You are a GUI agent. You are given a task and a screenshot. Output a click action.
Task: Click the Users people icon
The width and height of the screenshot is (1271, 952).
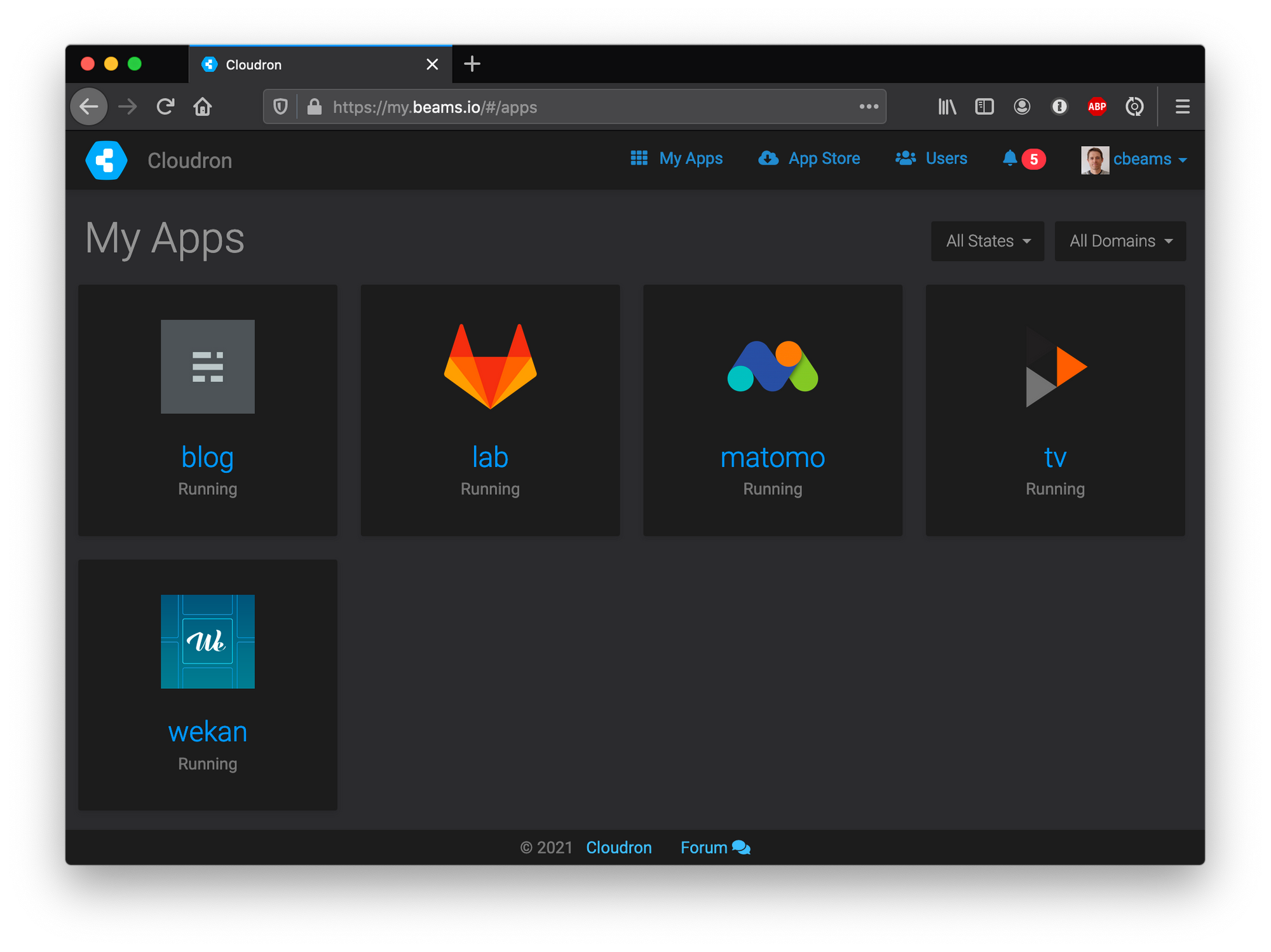tap(905, 158)
